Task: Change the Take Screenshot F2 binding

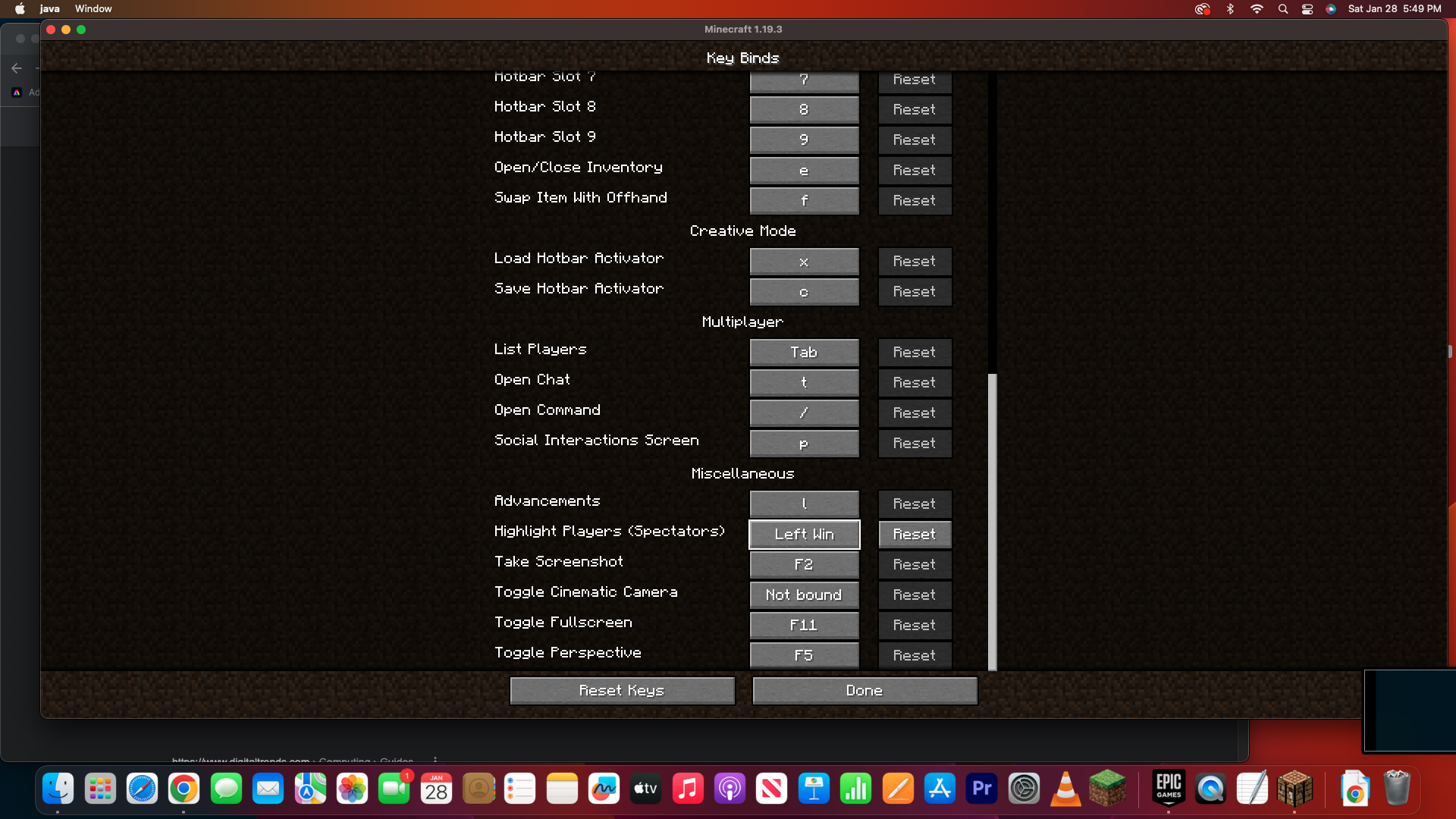Action: [804, 564]
